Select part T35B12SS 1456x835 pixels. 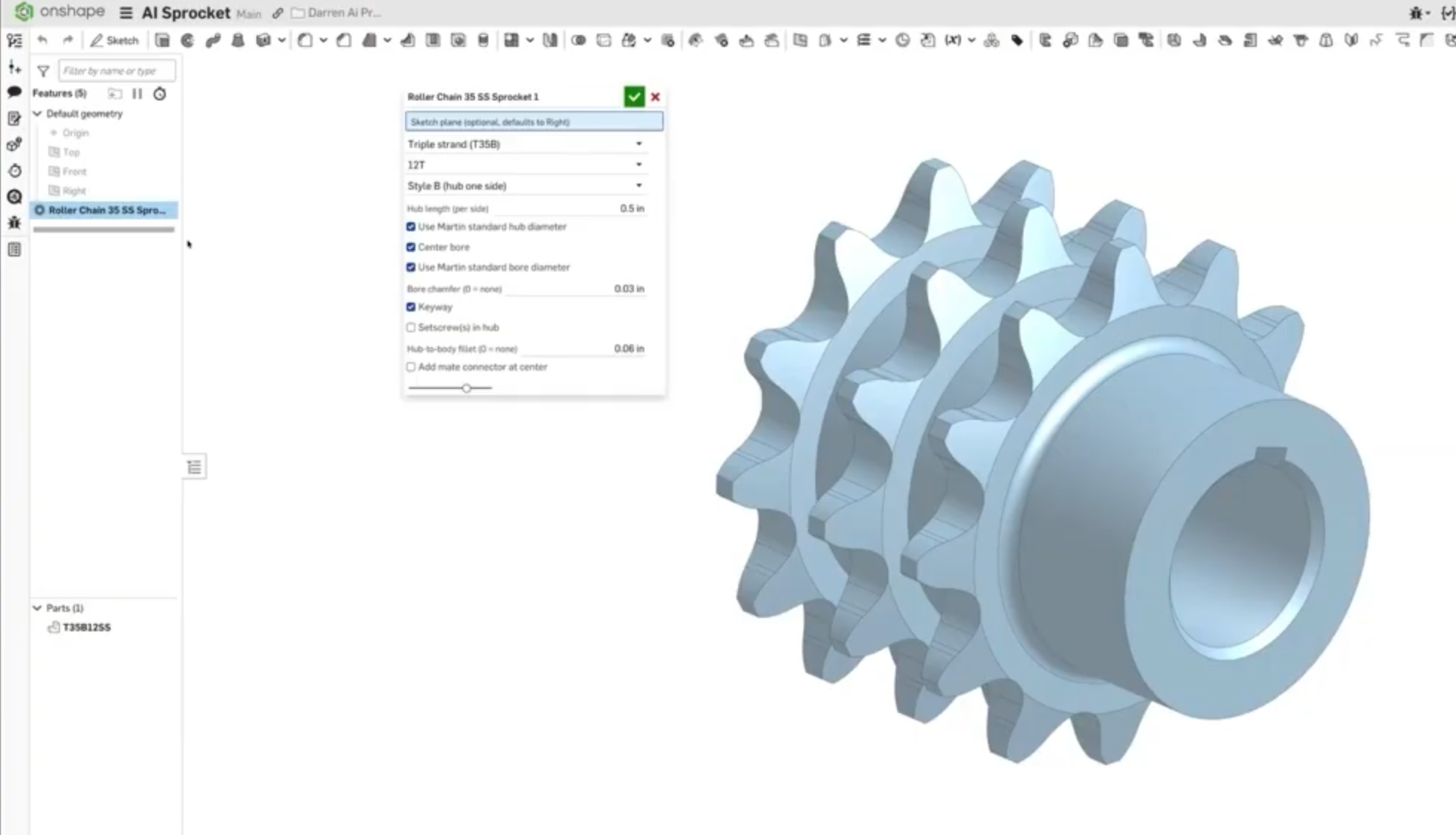86,628
